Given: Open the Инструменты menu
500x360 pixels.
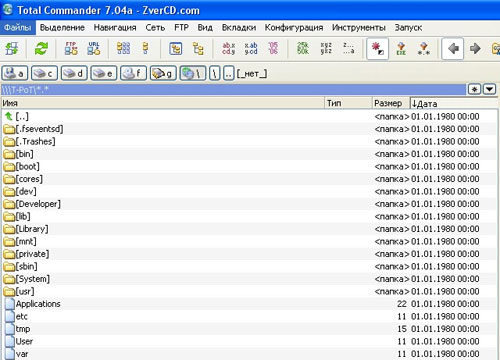Looking at the screenshot, I should 359,27.
